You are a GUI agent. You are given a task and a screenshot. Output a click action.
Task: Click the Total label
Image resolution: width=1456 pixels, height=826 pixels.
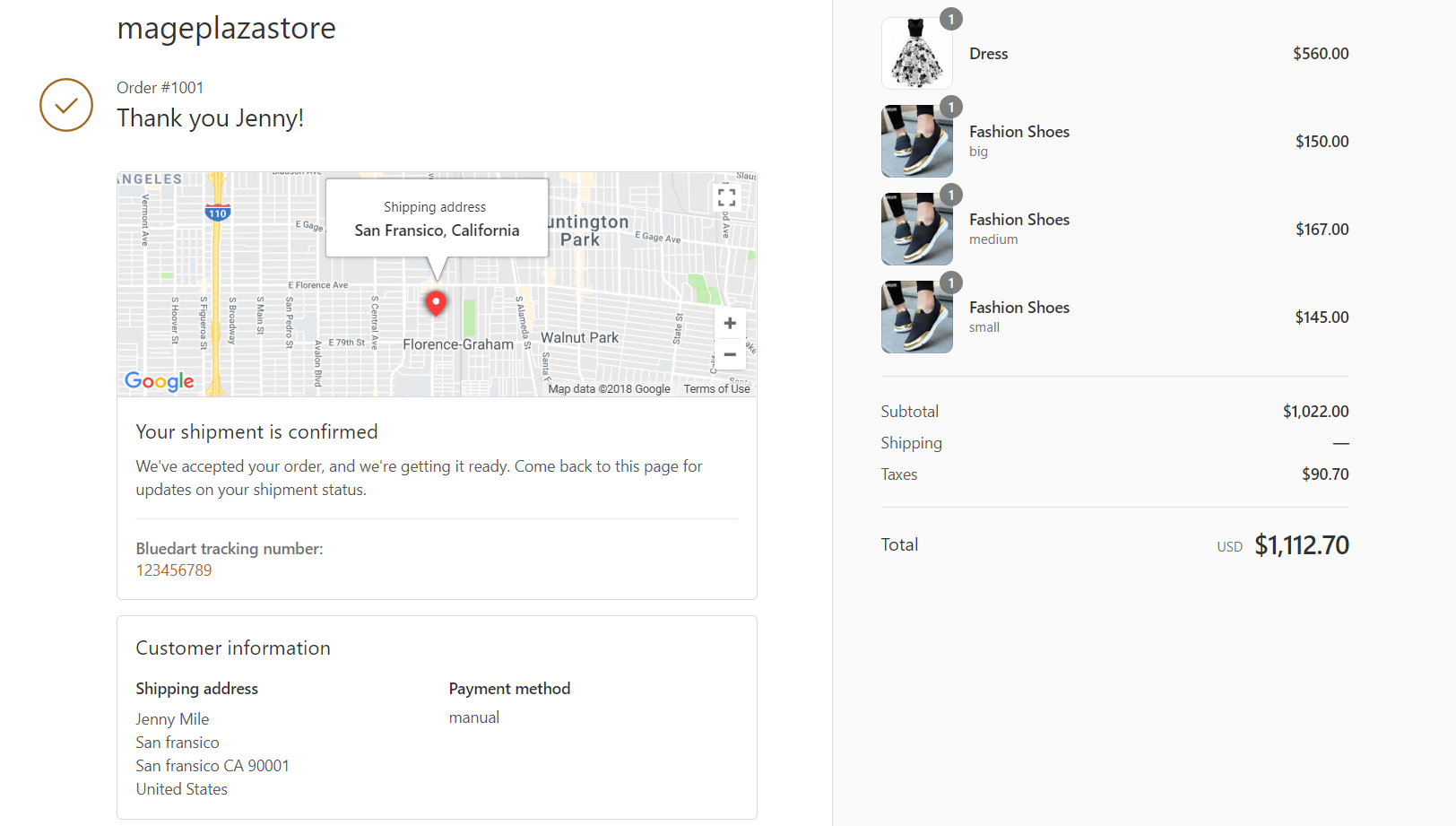899,544
